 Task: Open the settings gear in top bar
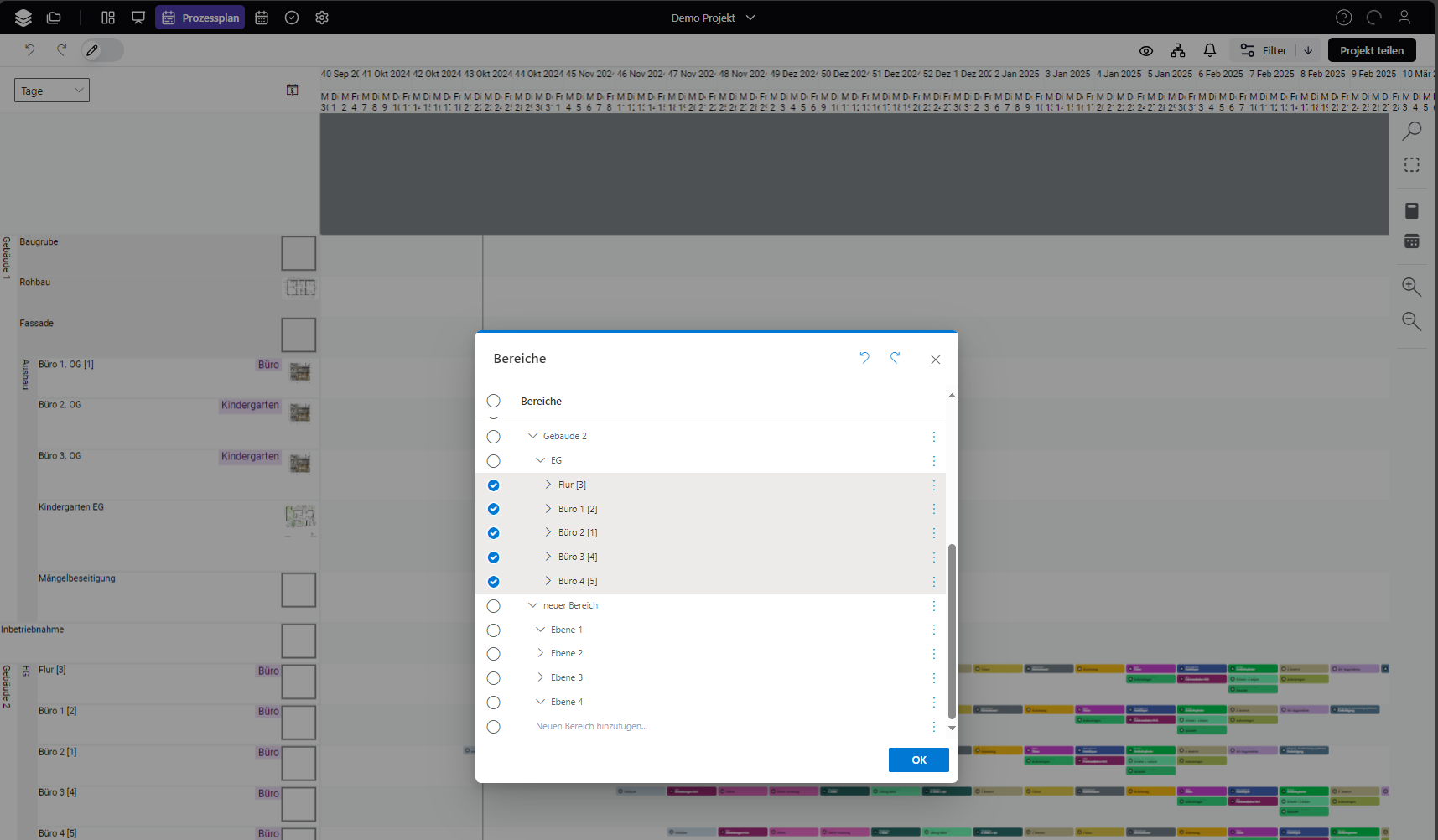(322, 18)
